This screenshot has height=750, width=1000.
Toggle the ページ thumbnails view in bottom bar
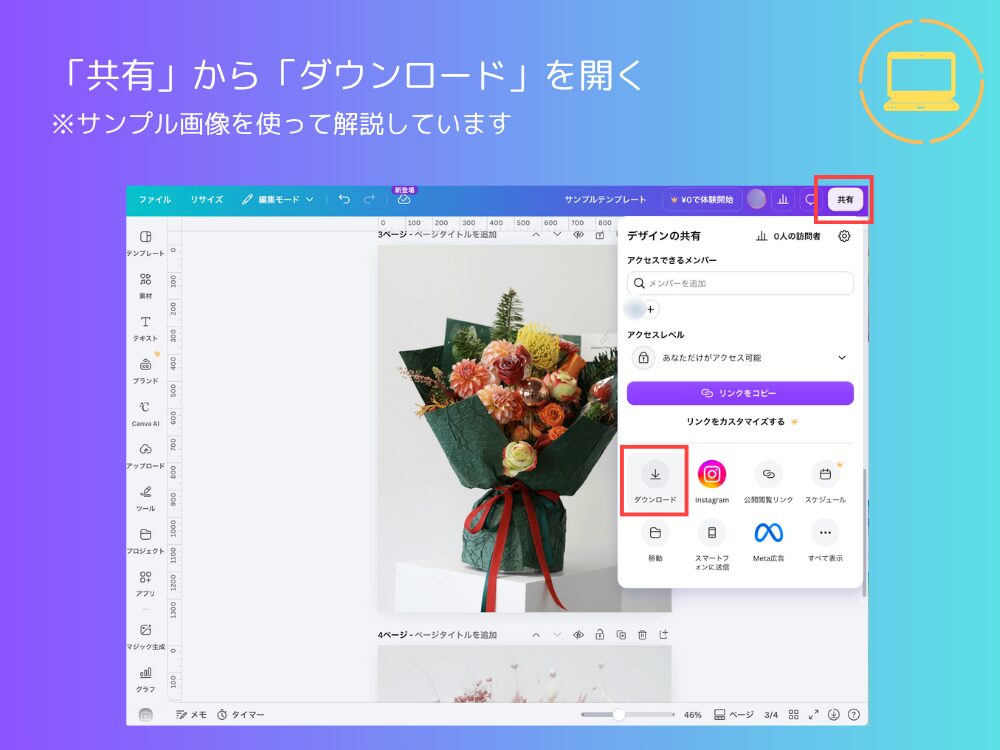tap(733, 715)
